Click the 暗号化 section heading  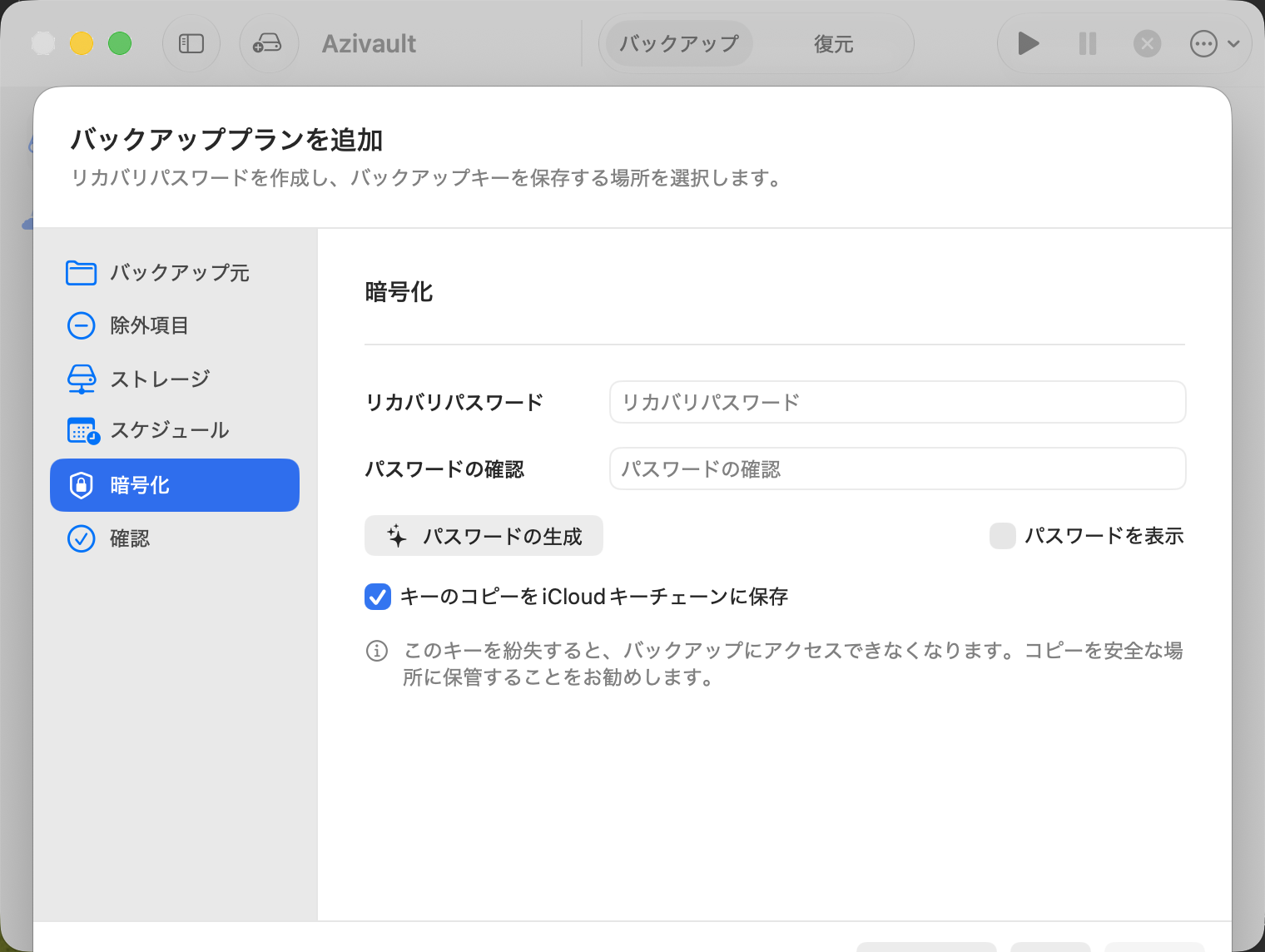pyautogui.click(x=399, y=292)
